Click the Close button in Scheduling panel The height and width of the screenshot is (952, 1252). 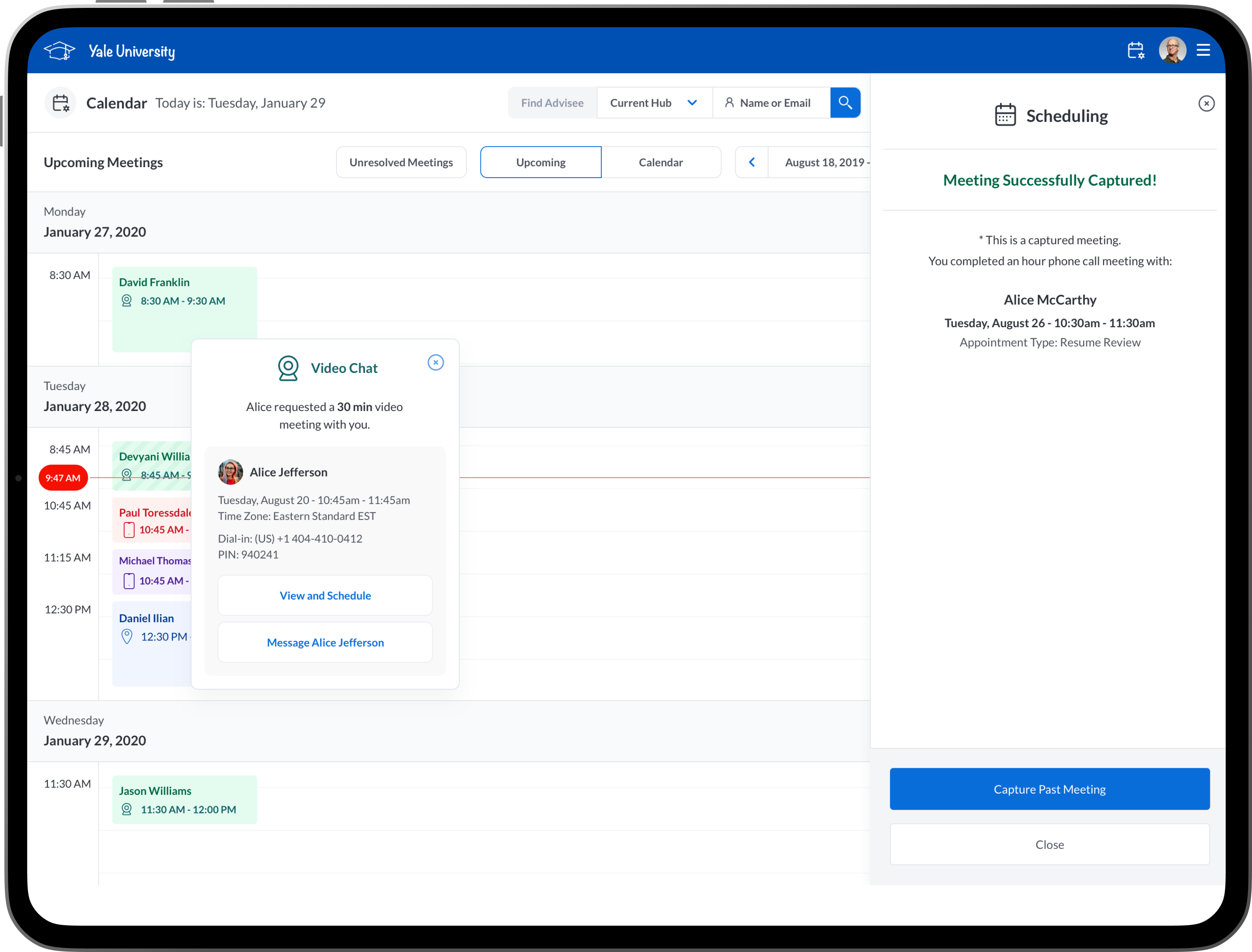[x=1049, y=845]
